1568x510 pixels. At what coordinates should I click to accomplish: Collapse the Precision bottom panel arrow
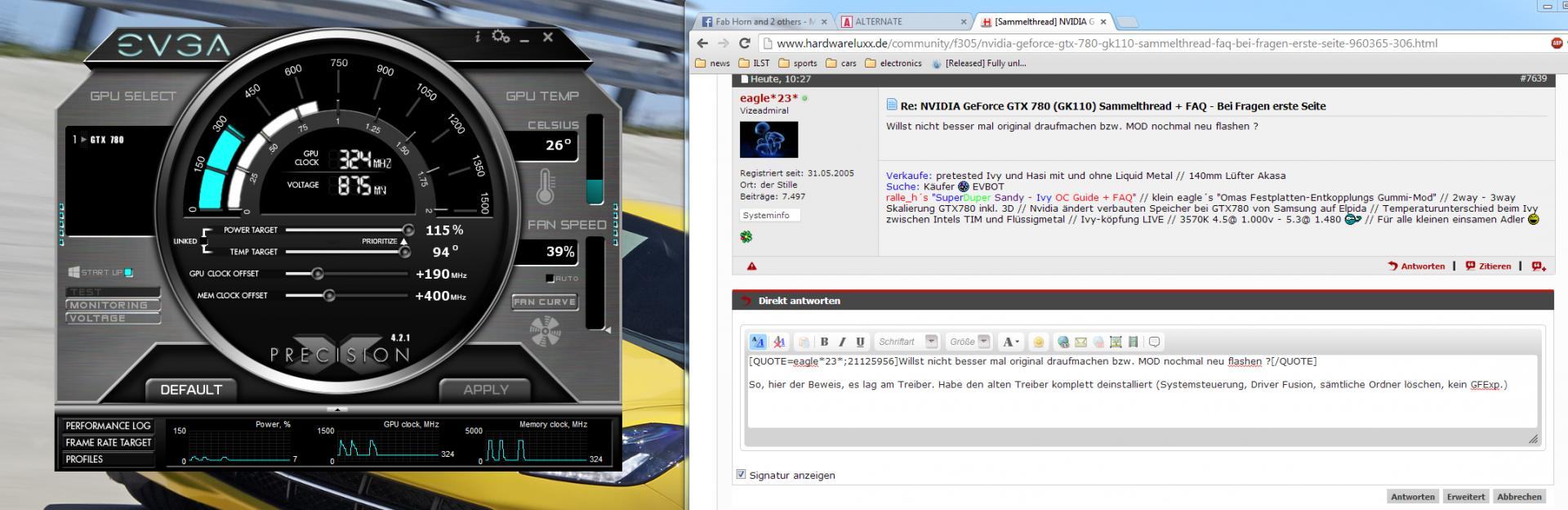(x=337, y=409)
